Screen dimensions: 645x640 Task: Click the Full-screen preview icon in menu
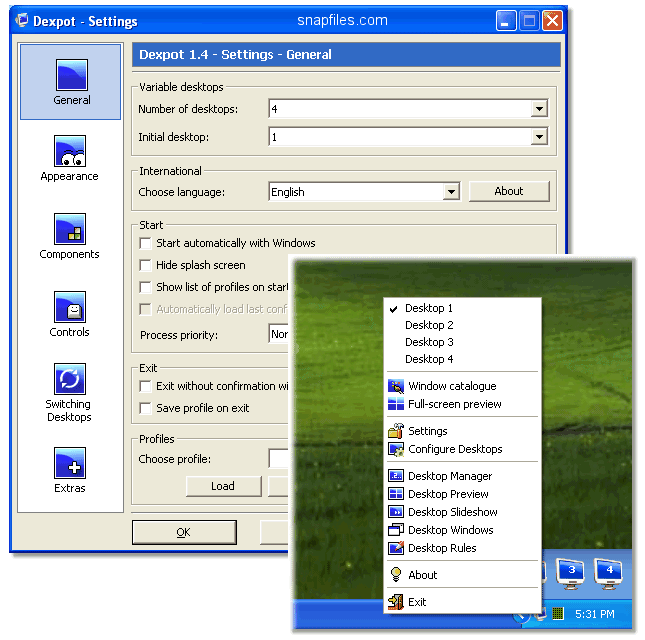coord(396,404)
